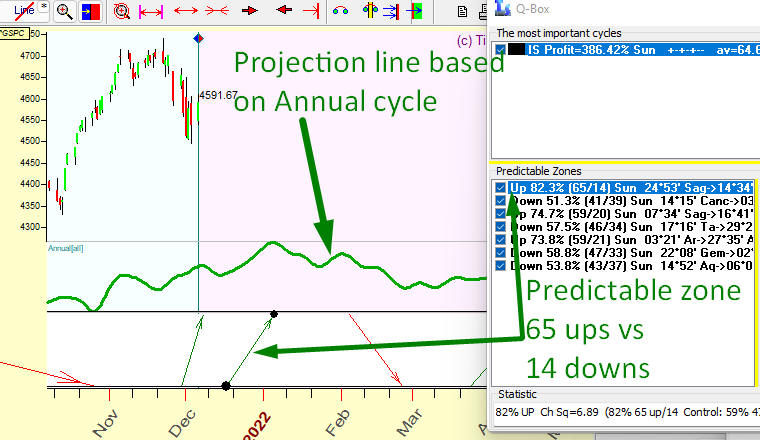Click the red double-headed expand arrow
Image resolution: width=760 pixels, height=440 pixels.
[186, 11]
